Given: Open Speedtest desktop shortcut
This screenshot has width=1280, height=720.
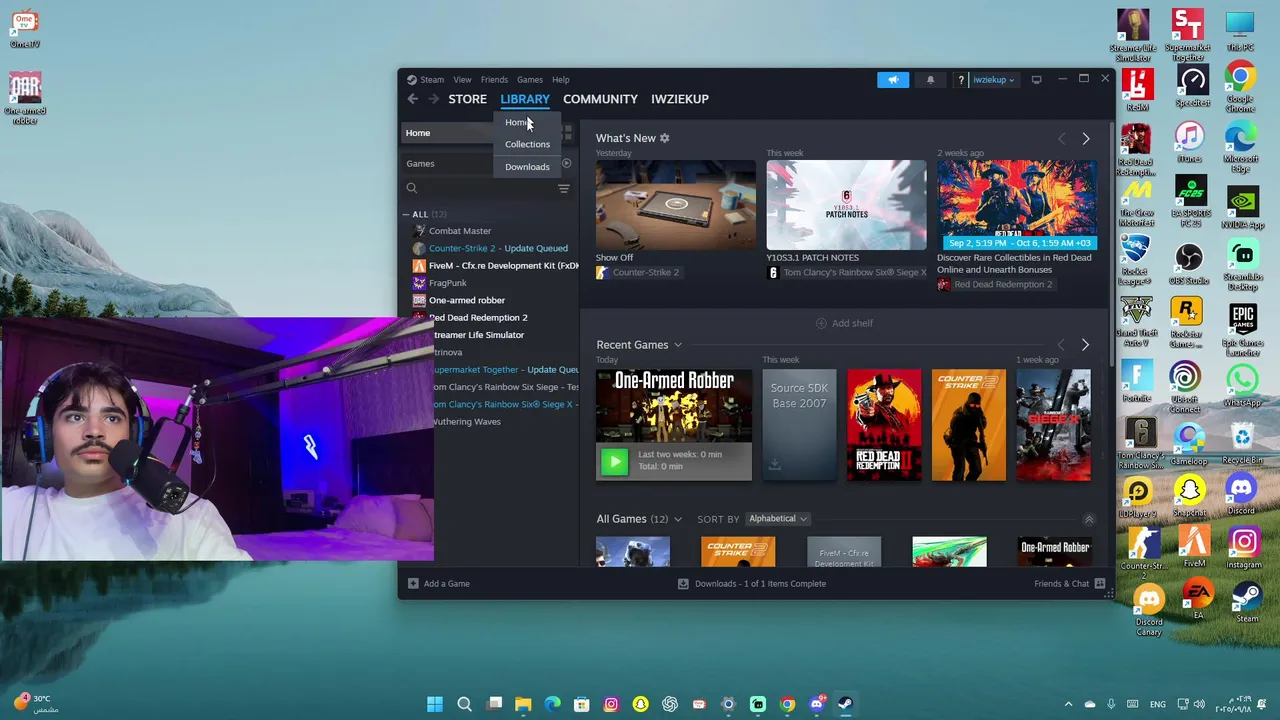Looking at the screenshot, I should pos(1192,85).
